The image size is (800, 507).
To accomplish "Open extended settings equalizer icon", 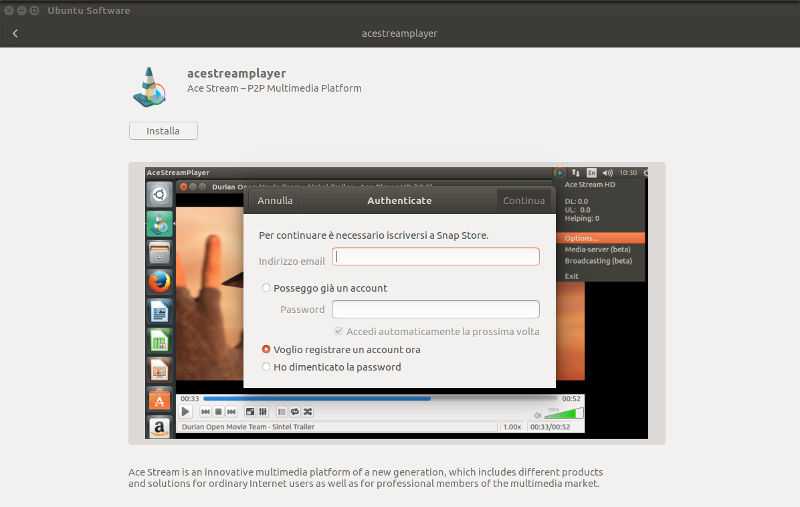I will pyautogui.click(x=263, y=412).
